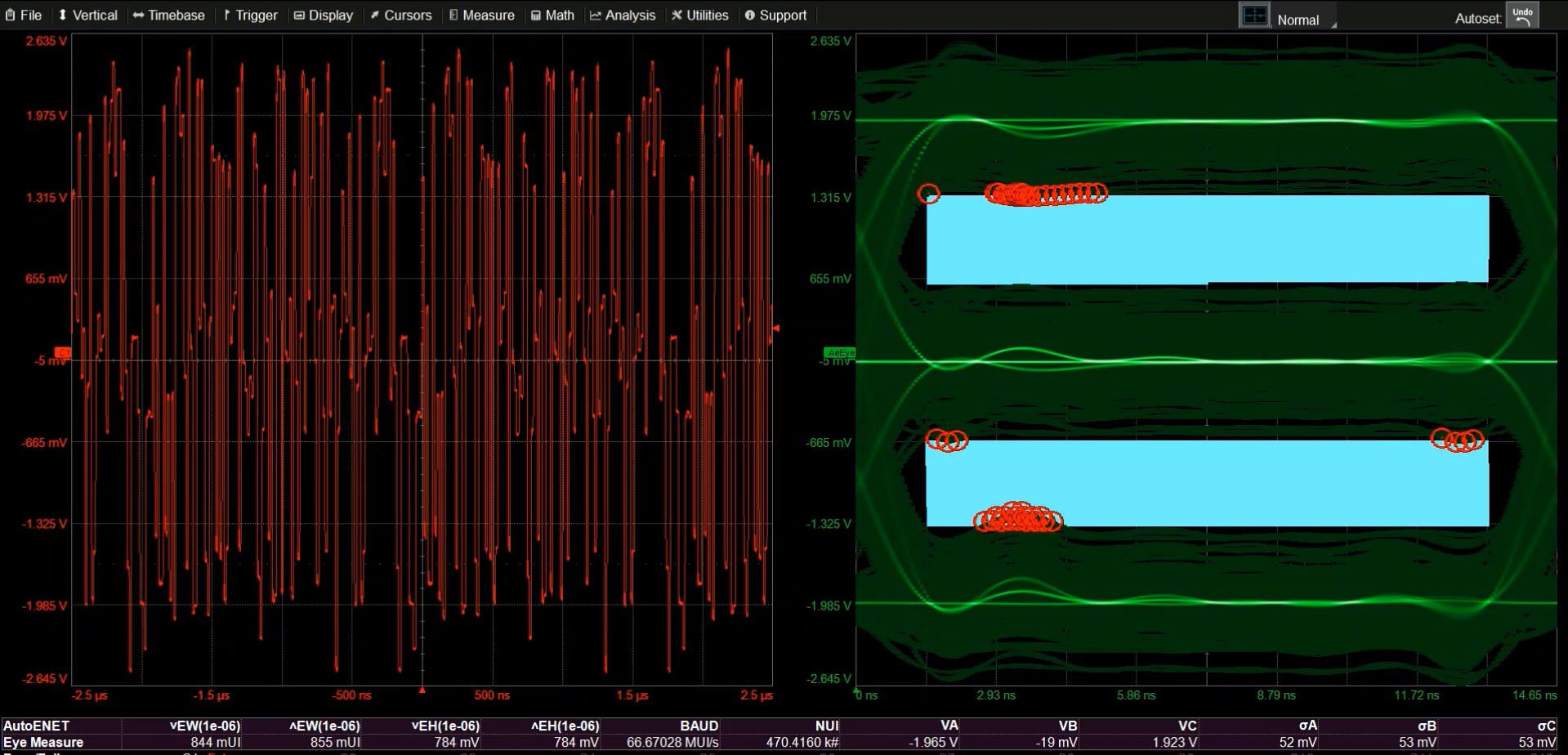
Task: Select the Cursors menu
Action: (400, 16)
